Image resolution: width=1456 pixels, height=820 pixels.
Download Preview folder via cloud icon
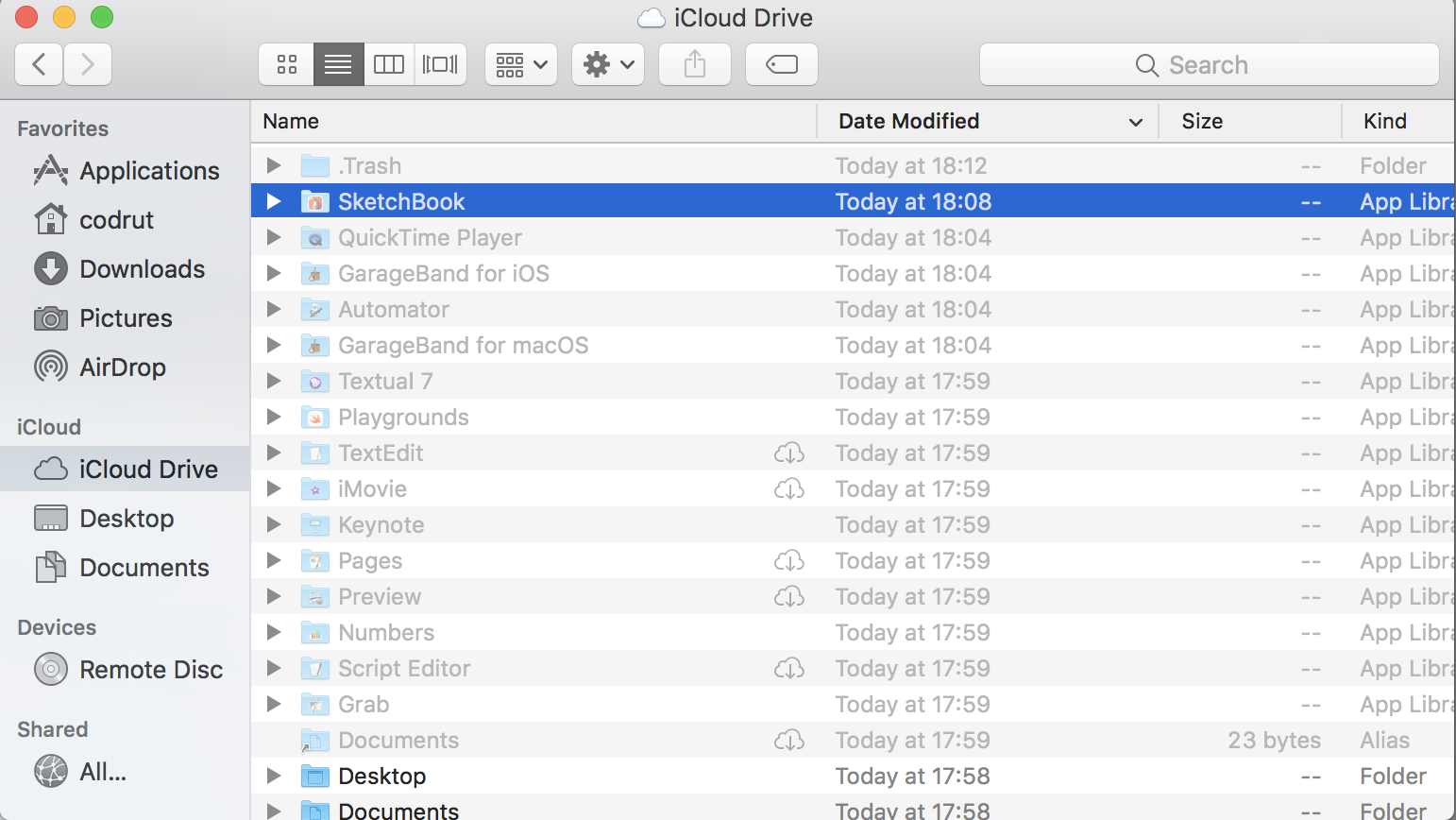pyautogui.click(x=789, y=597)
